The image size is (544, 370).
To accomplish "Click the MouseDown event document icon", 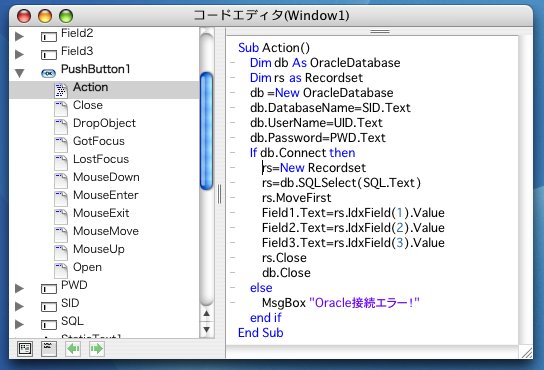I will (x=61, y=180).
